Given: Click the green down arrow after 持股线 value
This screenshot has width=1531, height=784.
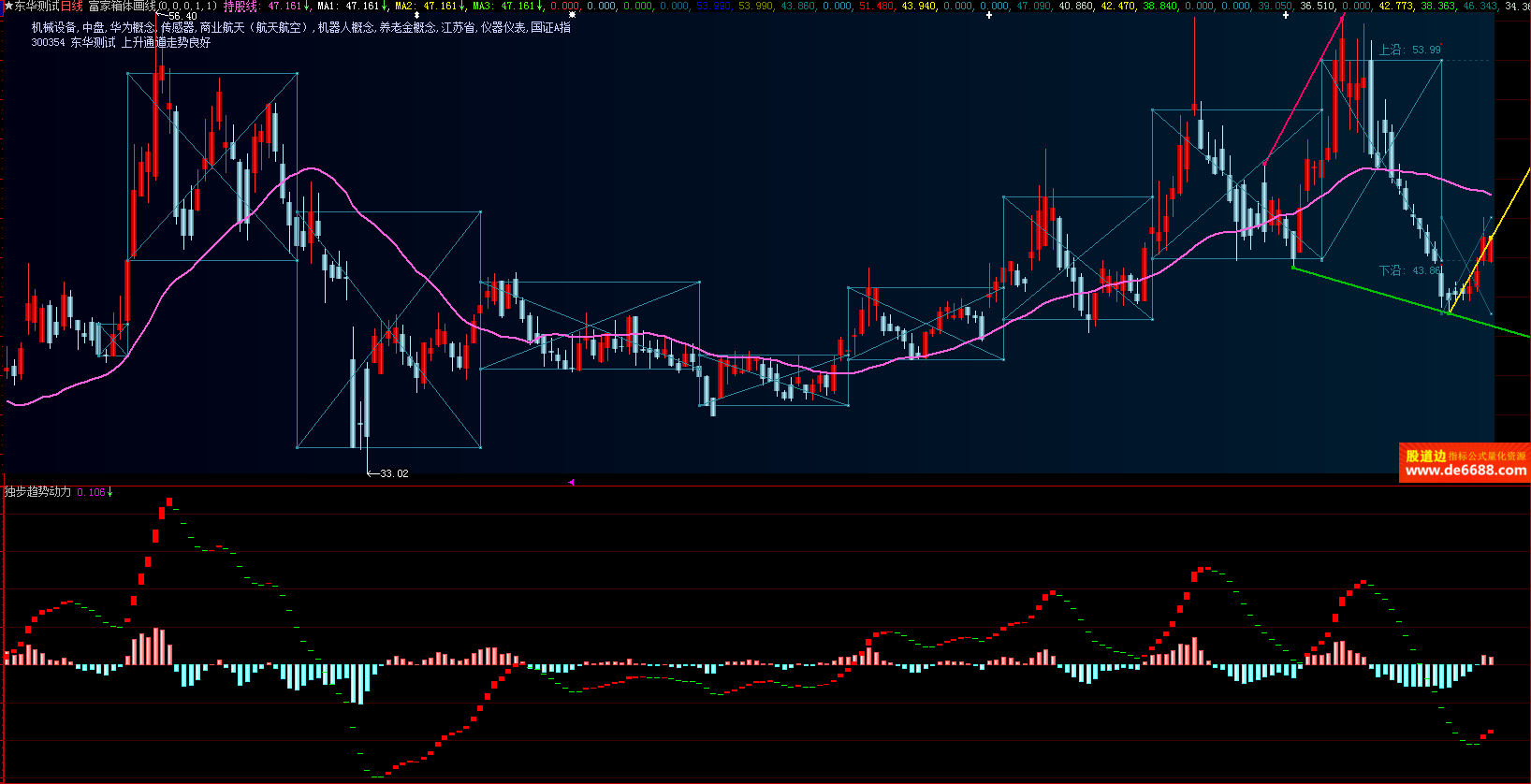Looking at the screenshot, I should coord(307,6).
